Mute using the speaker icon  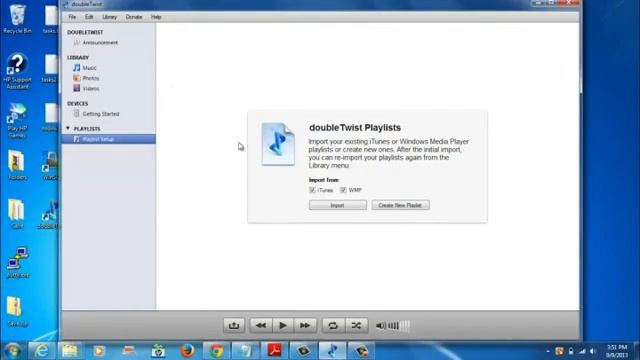point(380,326)
